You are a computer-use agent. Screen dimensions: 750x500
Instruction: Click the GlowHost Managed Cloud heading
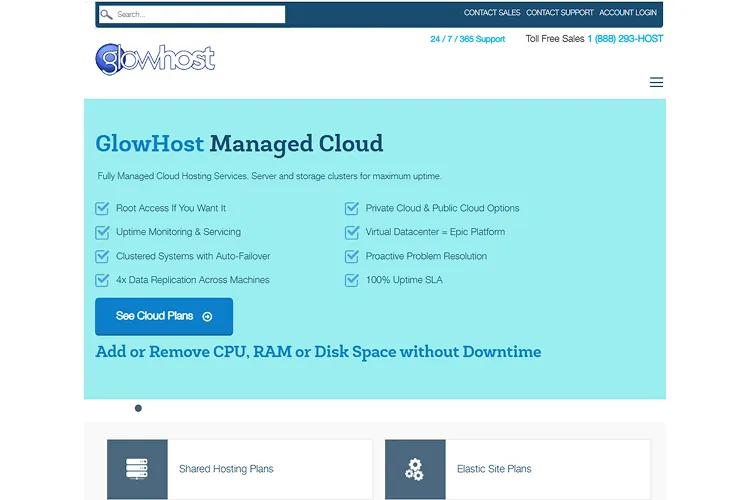(x=239, y=144)
